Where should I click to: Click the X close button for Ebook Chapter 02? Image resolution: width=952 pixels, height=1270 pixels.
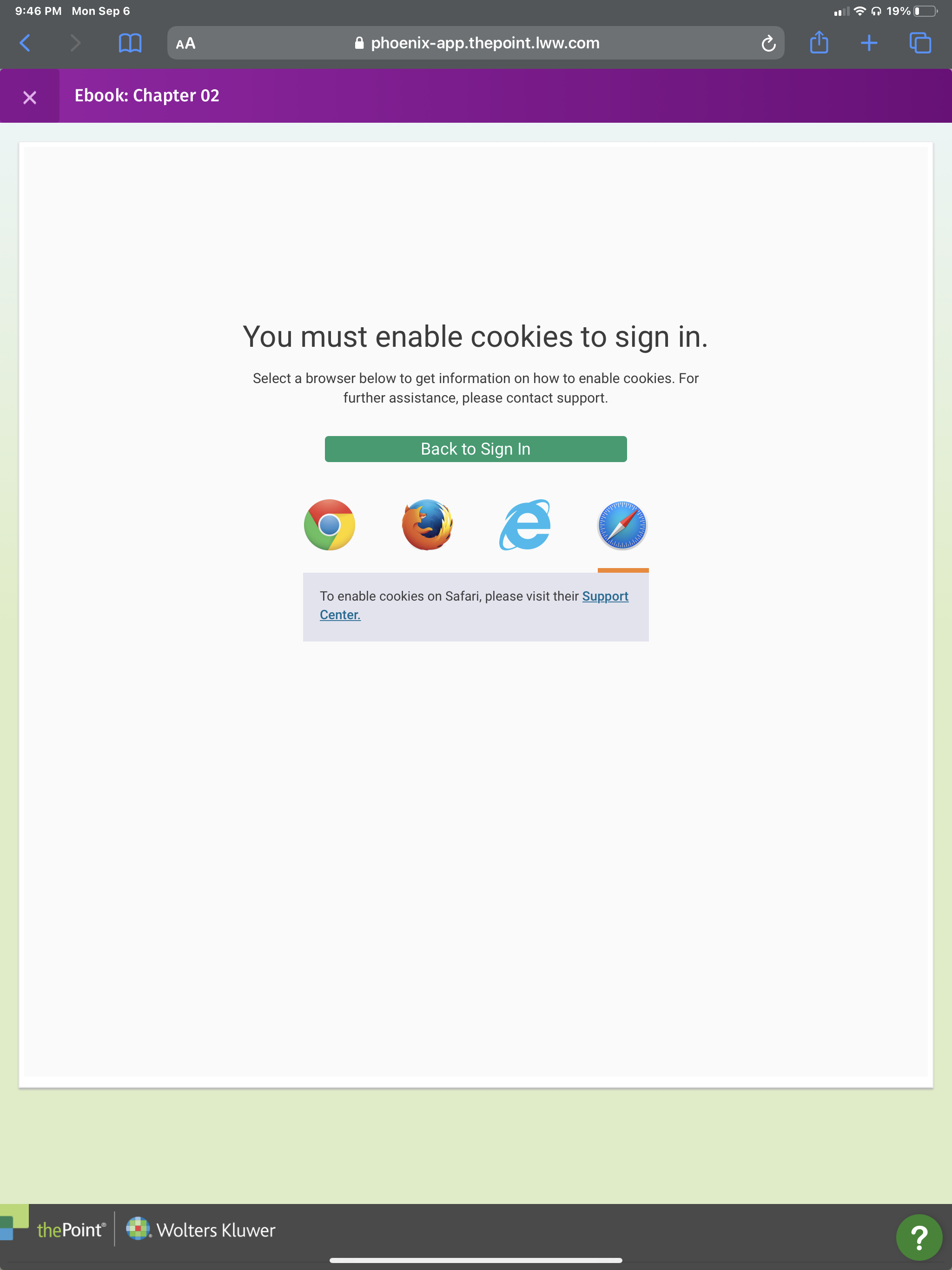28,96
